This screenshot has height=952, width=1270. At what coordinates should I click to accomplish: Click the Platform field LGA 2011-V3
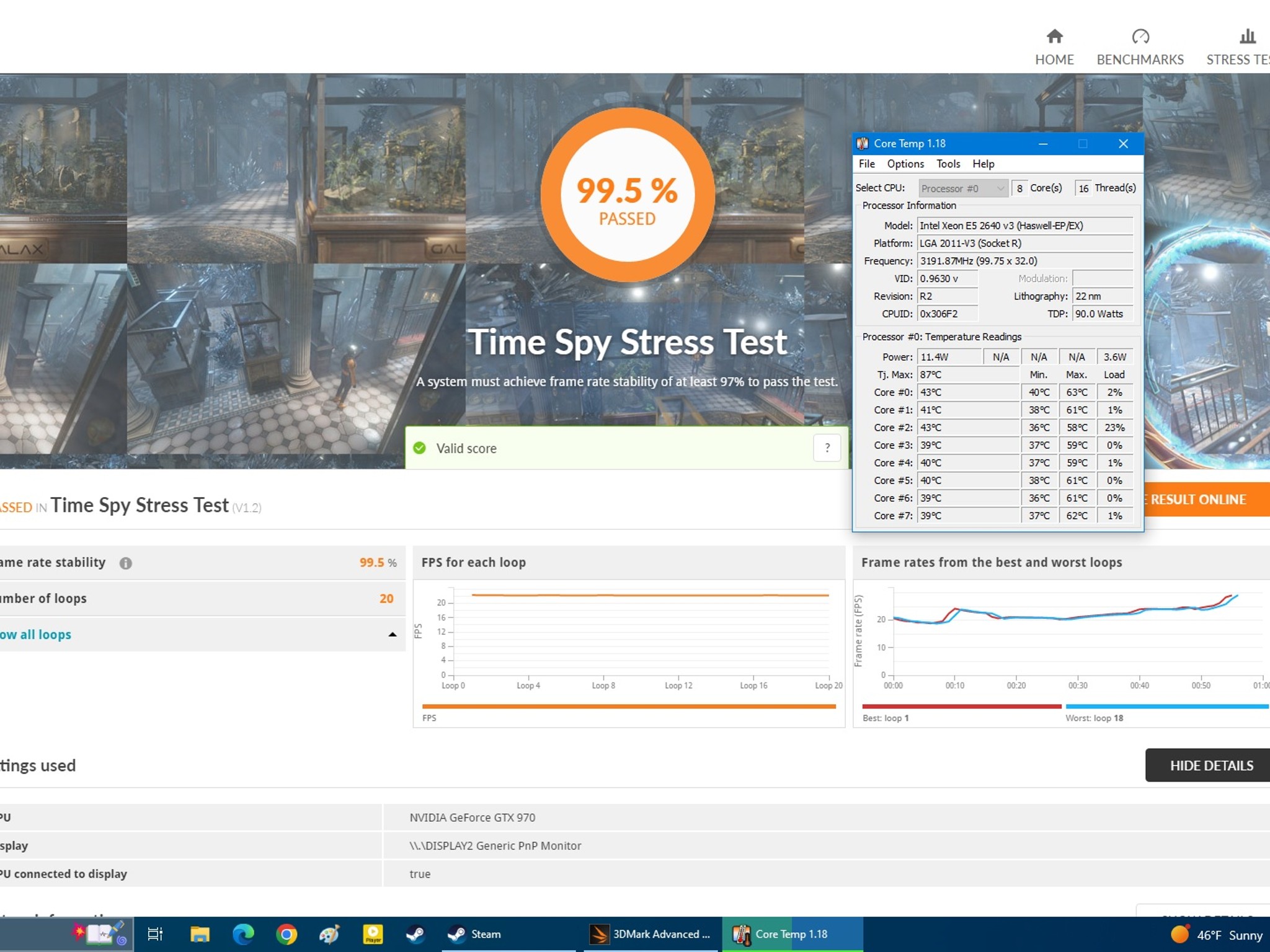1025,243
